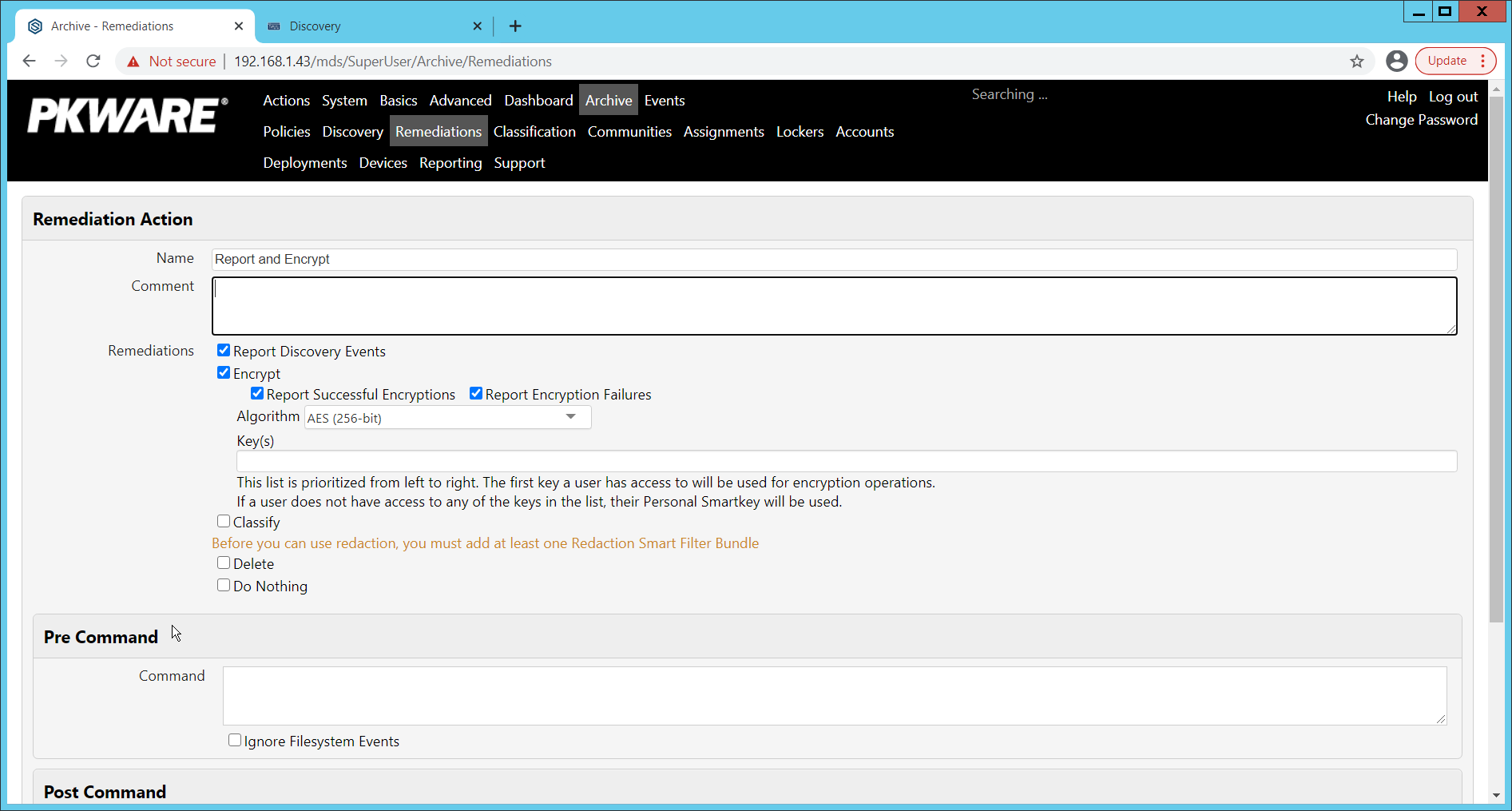Click the browser back arrow
The image size is (1512, 811).
(30, 62)
